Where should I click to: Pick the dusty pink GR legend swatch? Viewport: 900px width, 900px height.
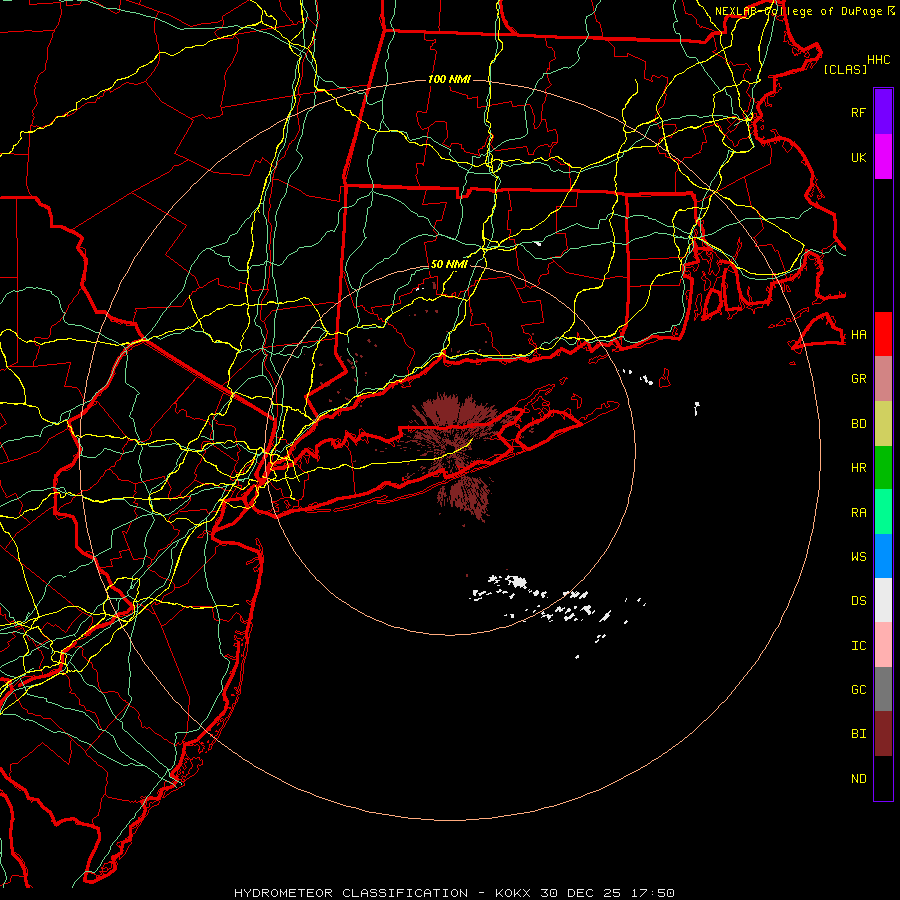click(883, 379)
